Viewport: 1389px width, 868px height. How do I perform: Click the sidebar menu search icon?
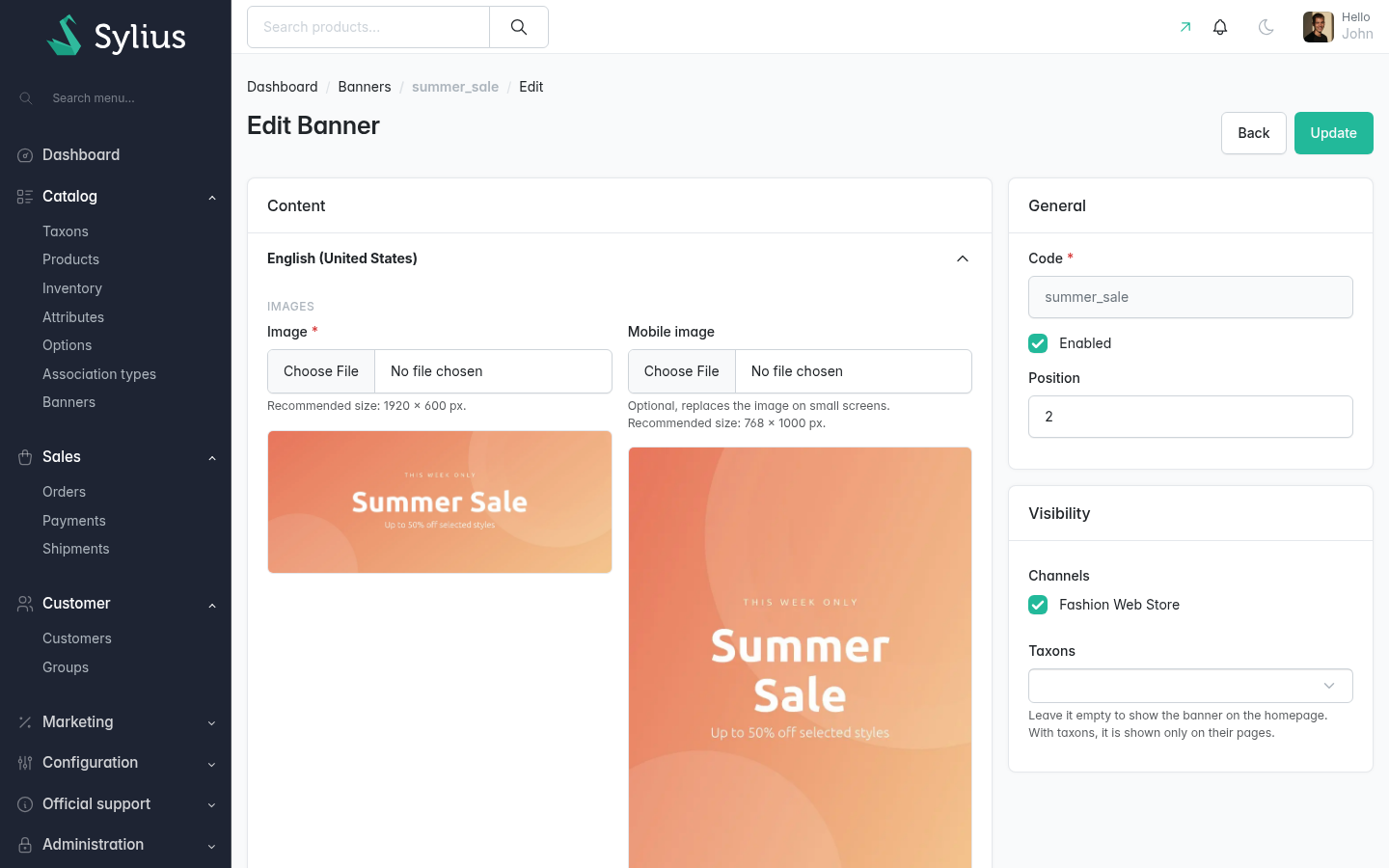[x=26, y=98]
